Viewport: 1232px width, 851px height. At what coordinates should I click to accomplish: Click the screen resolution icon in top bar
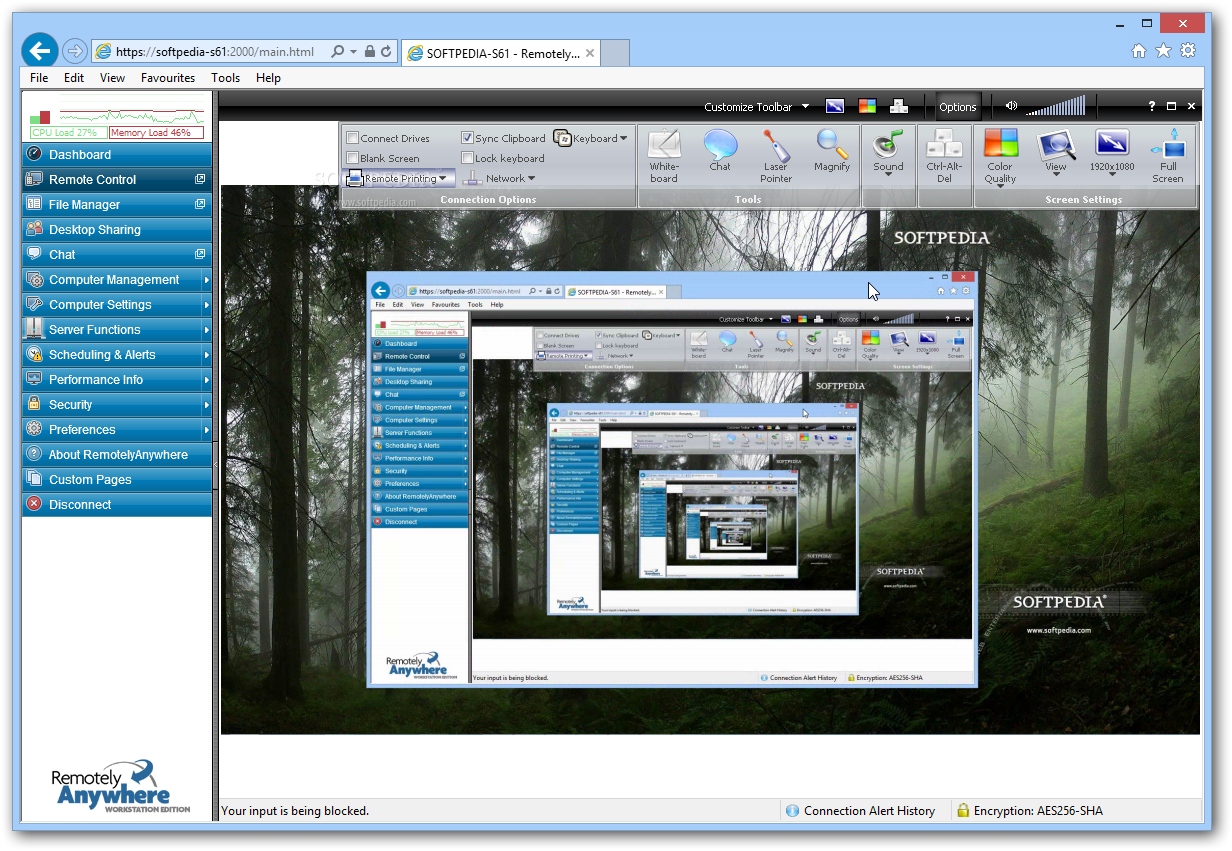835,107
